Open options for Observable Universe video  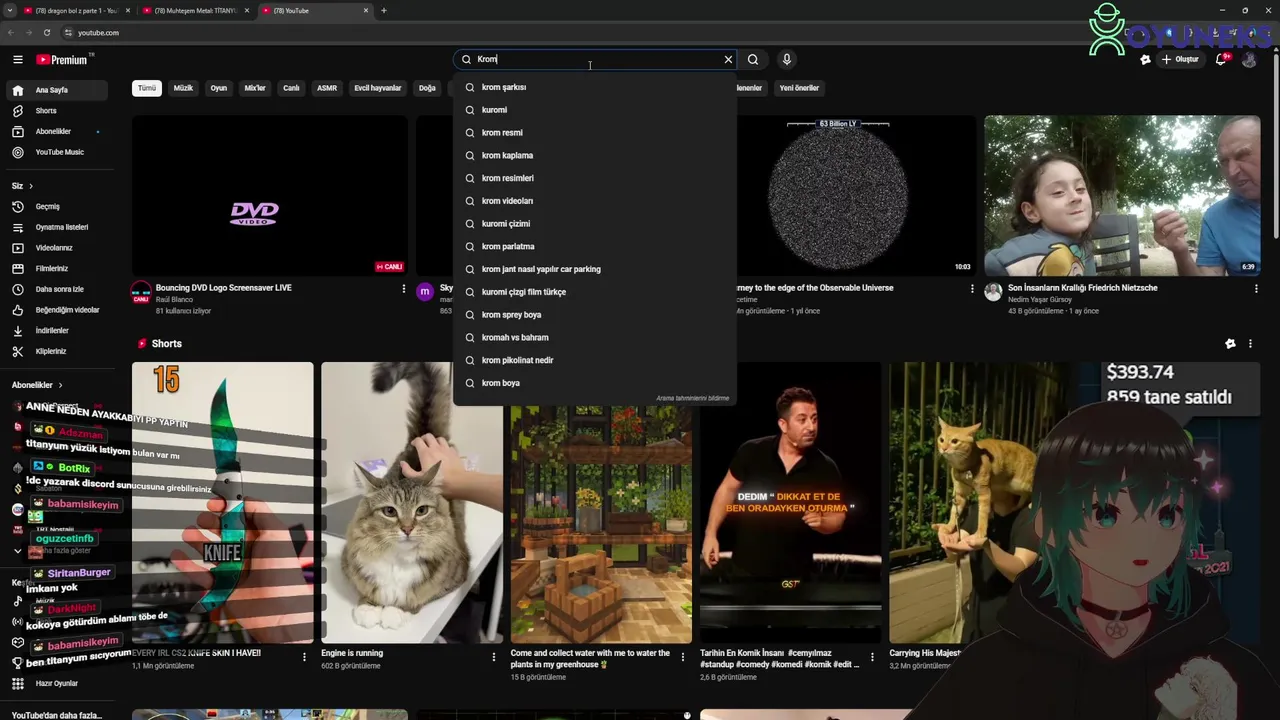[972, 289]
